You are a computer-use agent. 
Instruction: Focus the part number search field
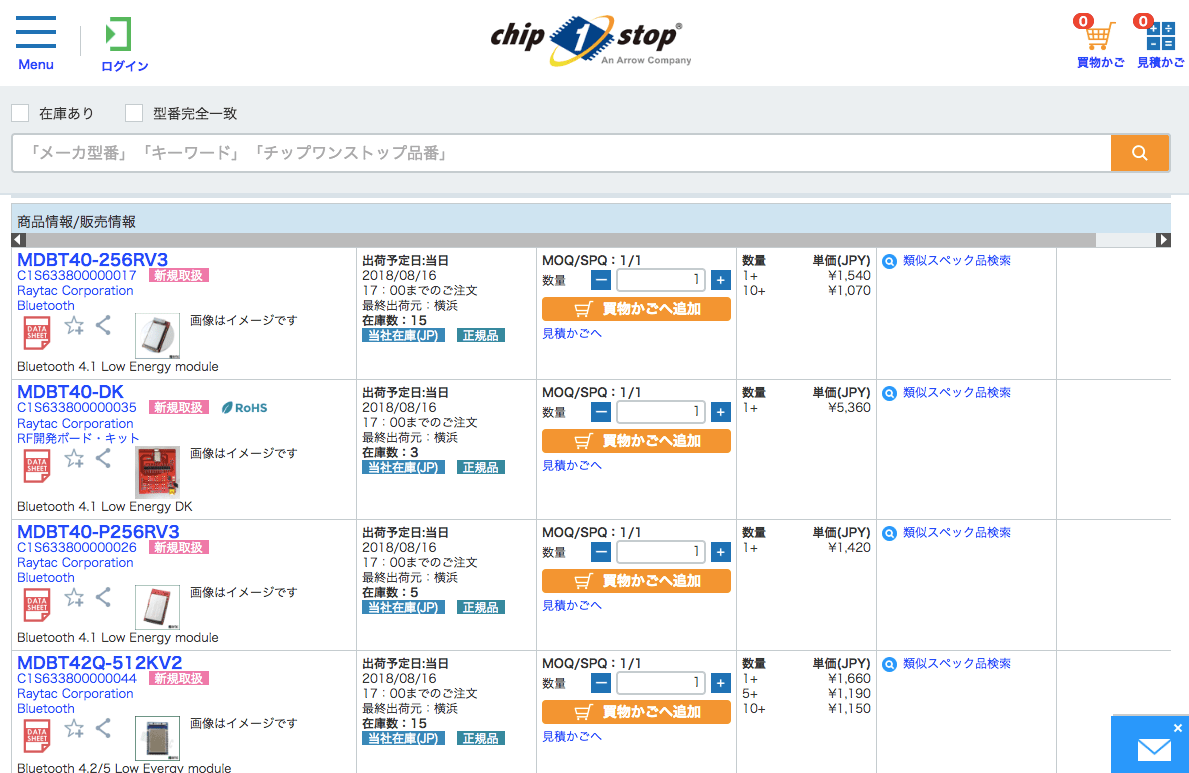pyautogui.click(x=562, y=153)
